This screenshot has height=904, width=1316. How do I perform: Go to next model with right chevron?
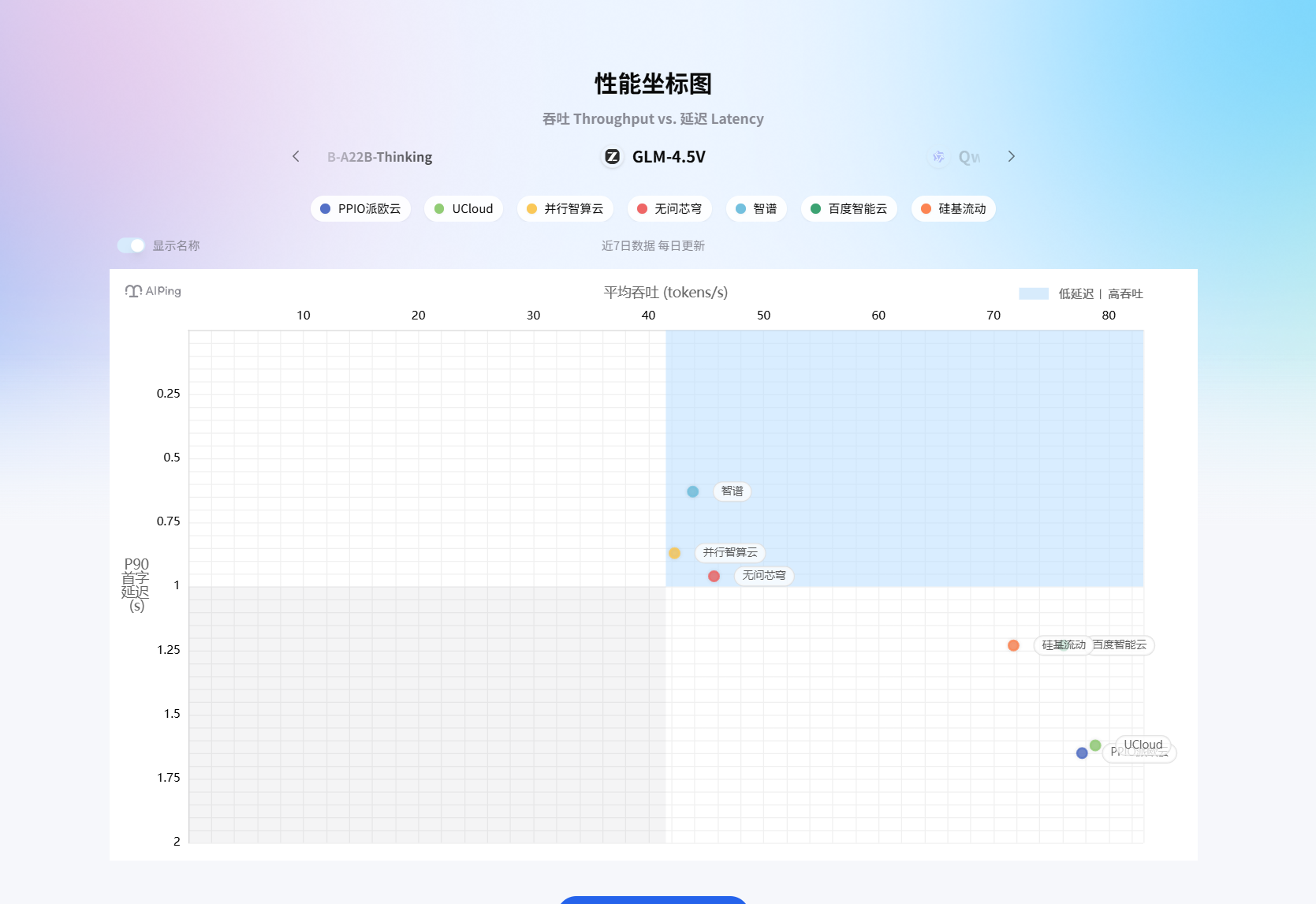[x=1011, y=156]
